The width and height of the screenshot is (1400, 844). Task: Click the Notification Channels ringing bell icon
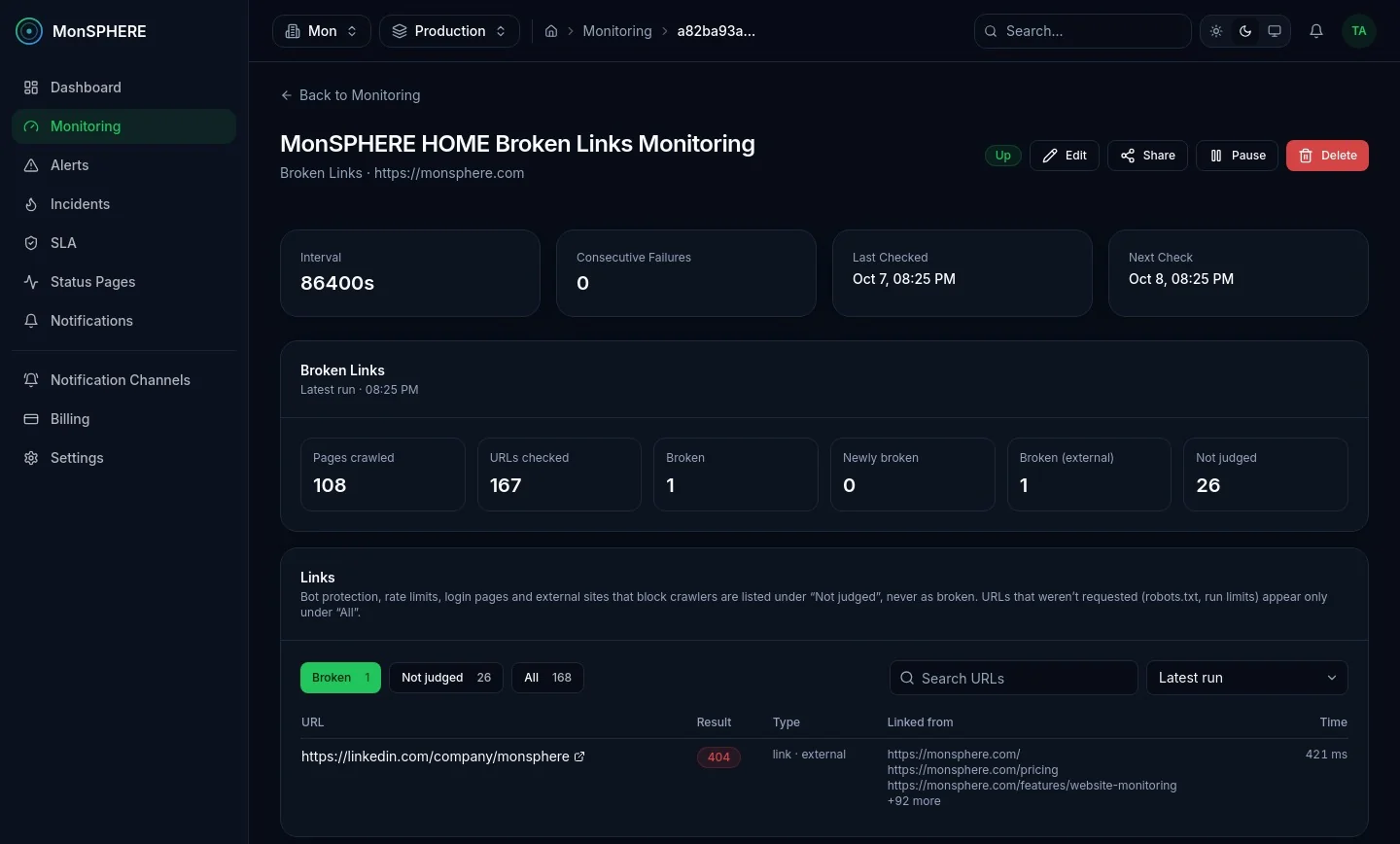coord(31,380)
